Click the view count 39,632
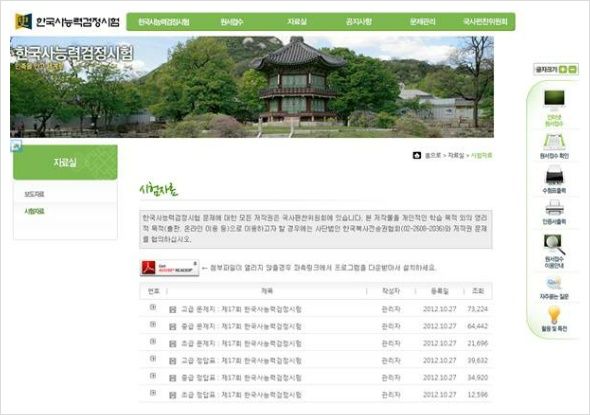The width and height of the screenshot is (590, 415). [x=477, y=360]
